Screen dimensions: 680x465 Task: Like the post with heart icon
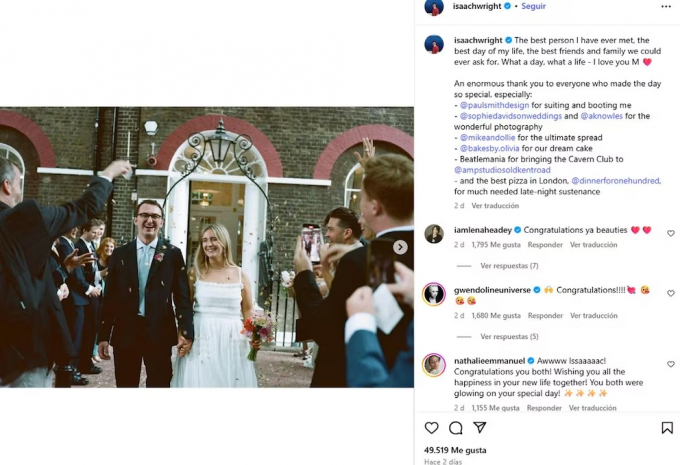click(x=432, y=428)
